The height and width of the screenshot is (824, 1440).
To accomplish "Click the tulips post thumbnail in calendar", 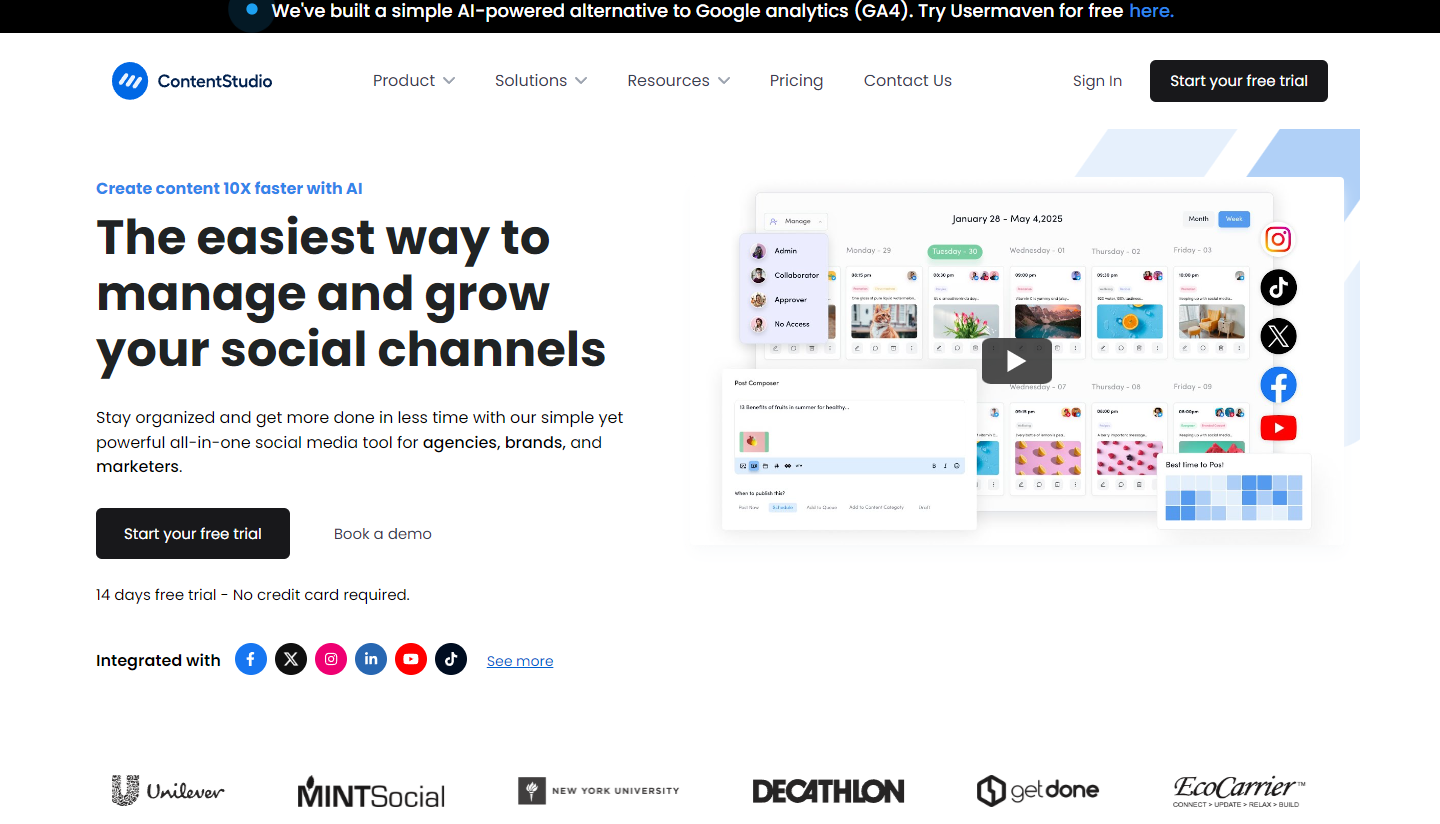I will click(966, 321).
